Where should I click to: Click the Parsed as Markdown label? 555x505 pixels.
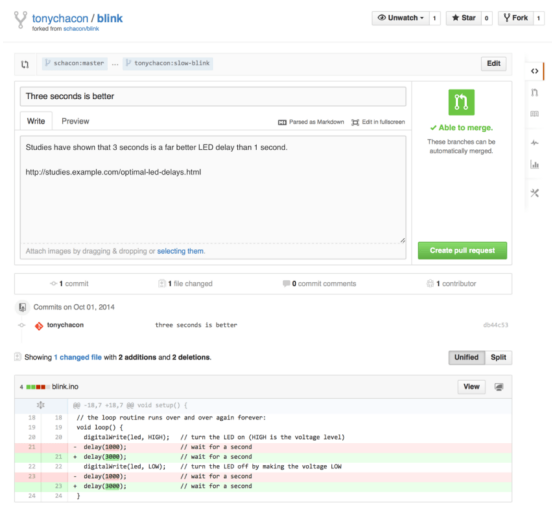click(316, 122)
